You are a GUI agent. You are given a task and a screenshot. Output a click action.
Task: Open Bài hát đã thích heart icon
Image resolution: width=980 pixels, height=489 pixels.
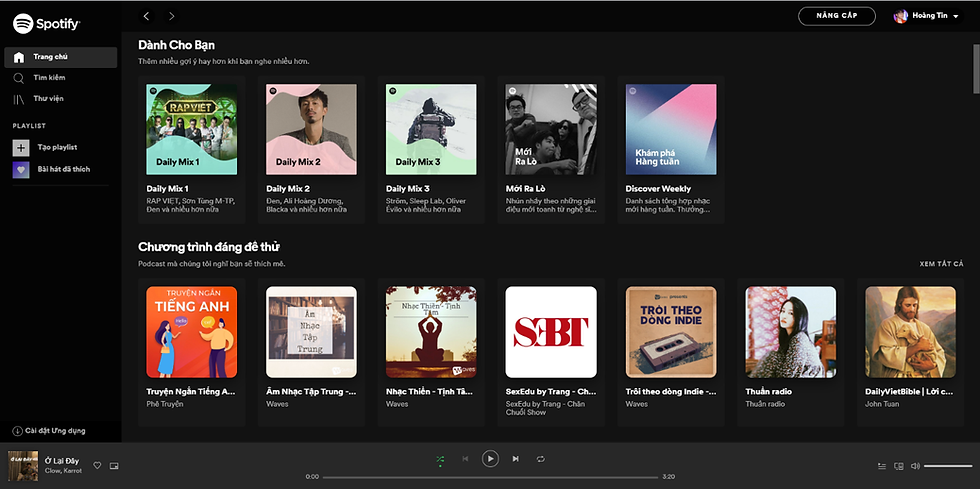pos(21,169)
